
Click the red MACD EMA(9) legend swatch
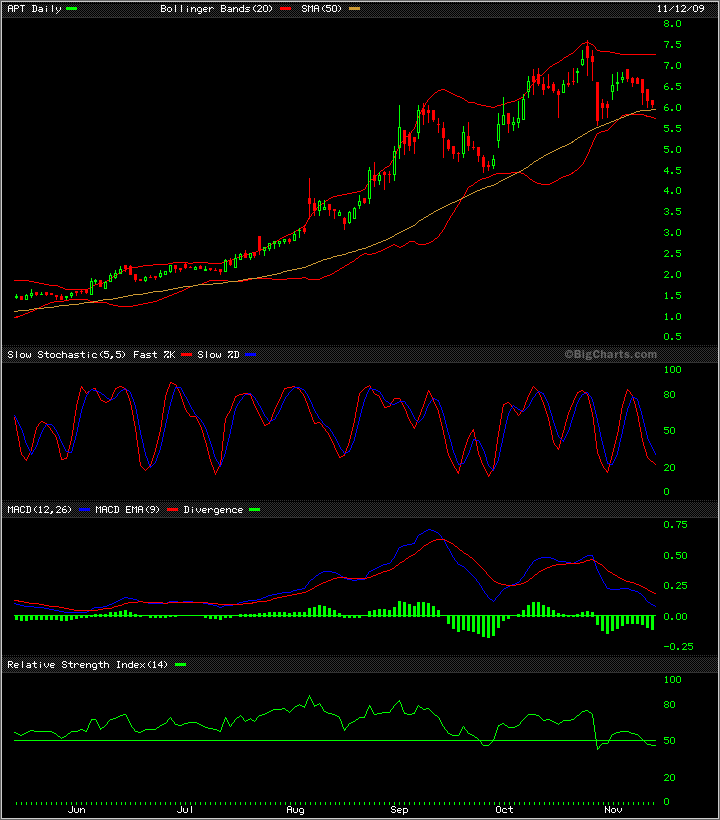click(173, 510)
